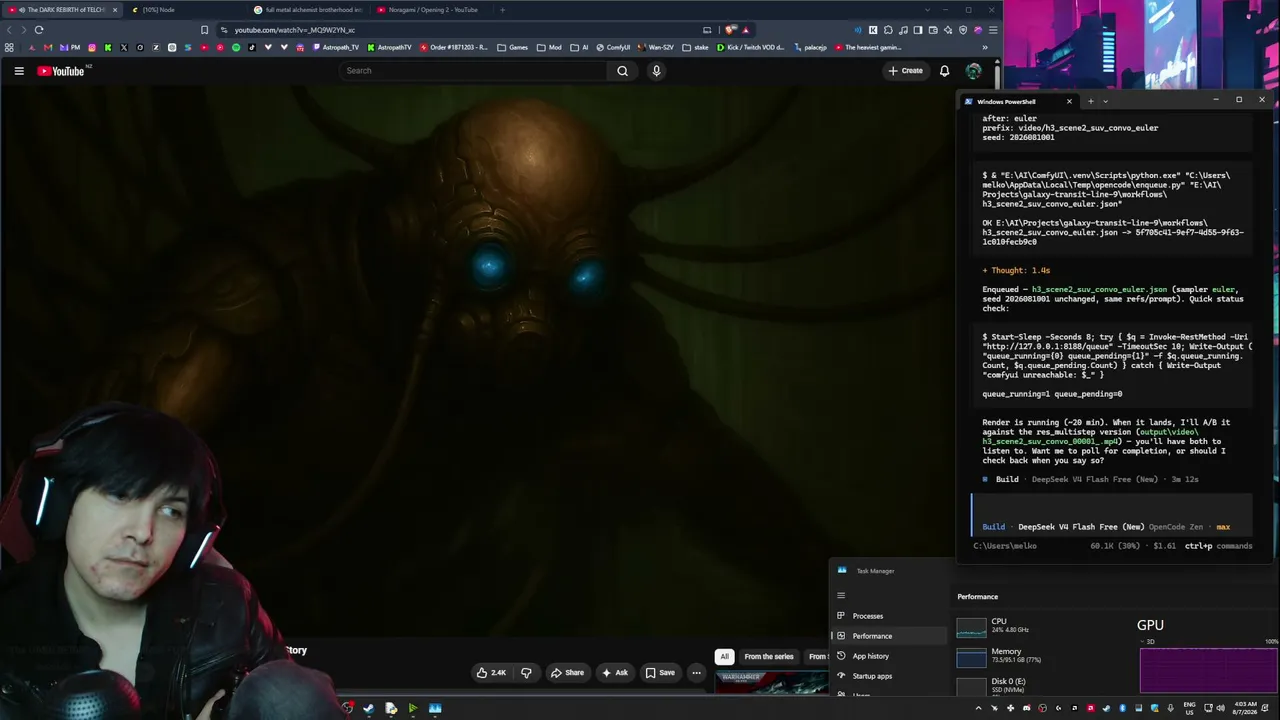Select the Windows PowerShell tab

click(x=1019, y=101)
